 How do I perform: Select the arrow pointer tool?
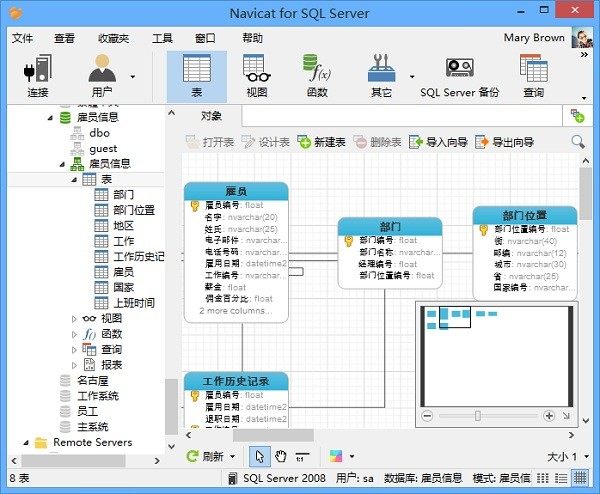point(259,456)
